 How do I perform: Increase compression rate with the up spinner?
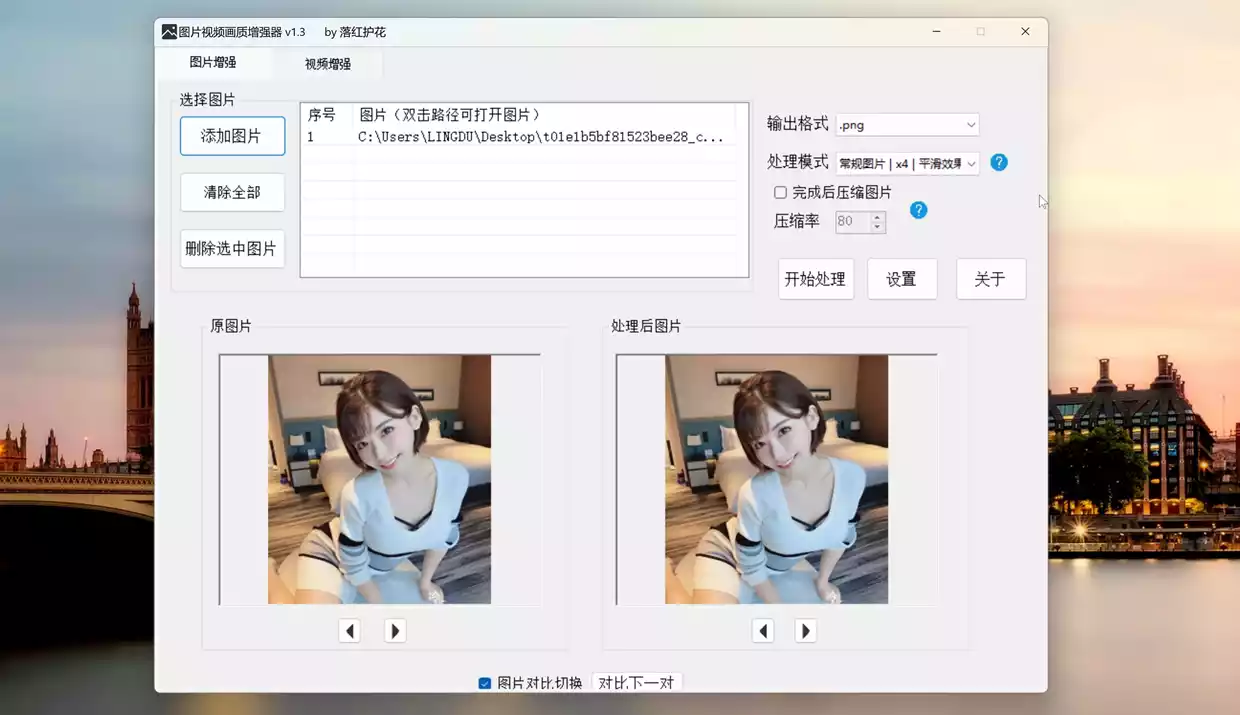(877, 217)
